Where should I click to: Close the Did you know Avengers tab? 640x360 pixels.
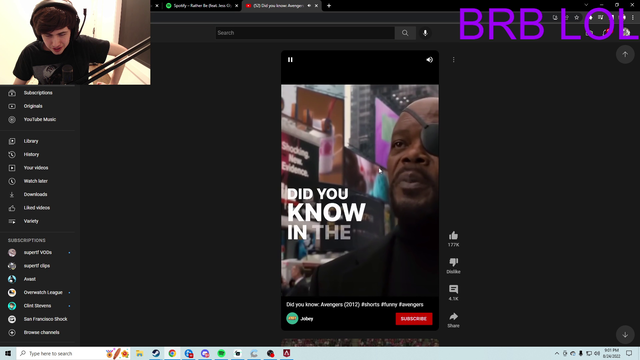[x=316, y=6]
